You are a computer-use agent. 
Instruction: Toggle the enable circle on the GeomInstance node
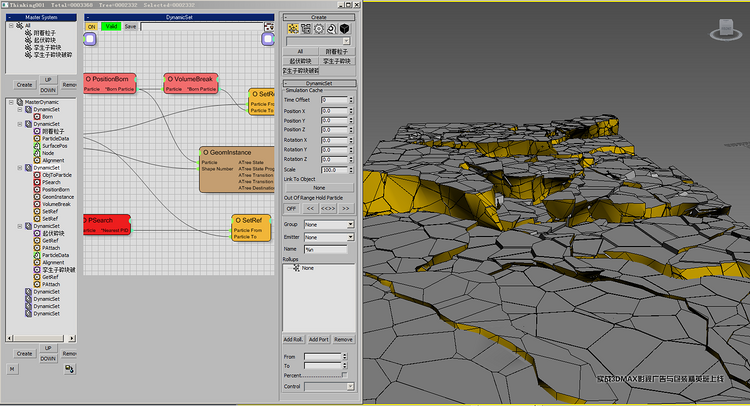click(206, 153)
